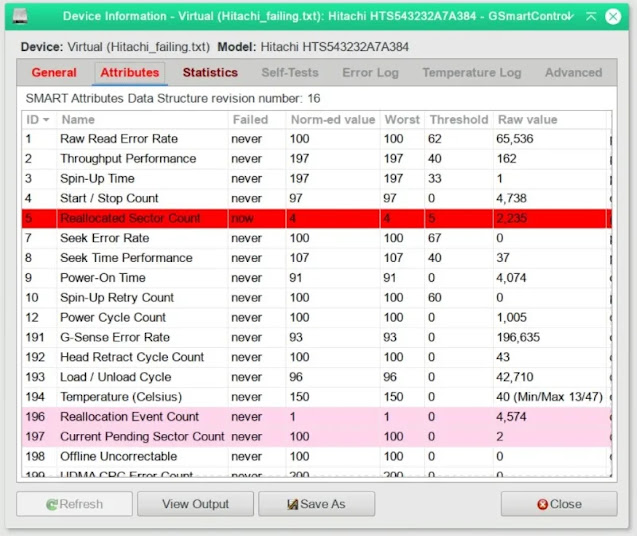
Task: Select the Head Retract Cycle Count row
Action: coord(316,357)
